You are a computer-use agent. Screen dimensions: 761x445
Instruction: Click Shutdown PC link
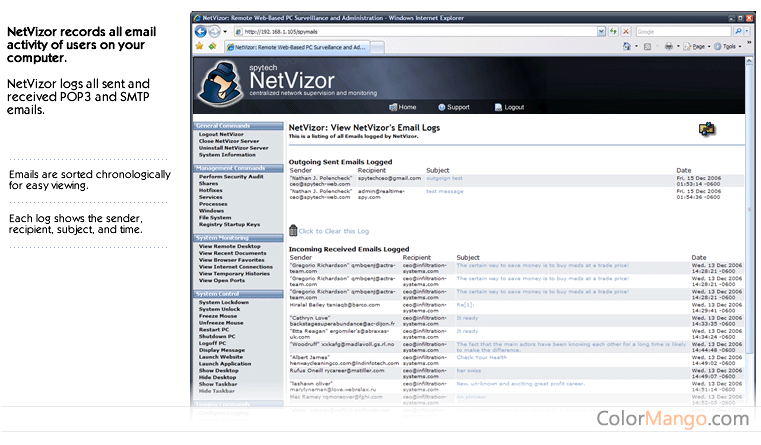[216, 336]
